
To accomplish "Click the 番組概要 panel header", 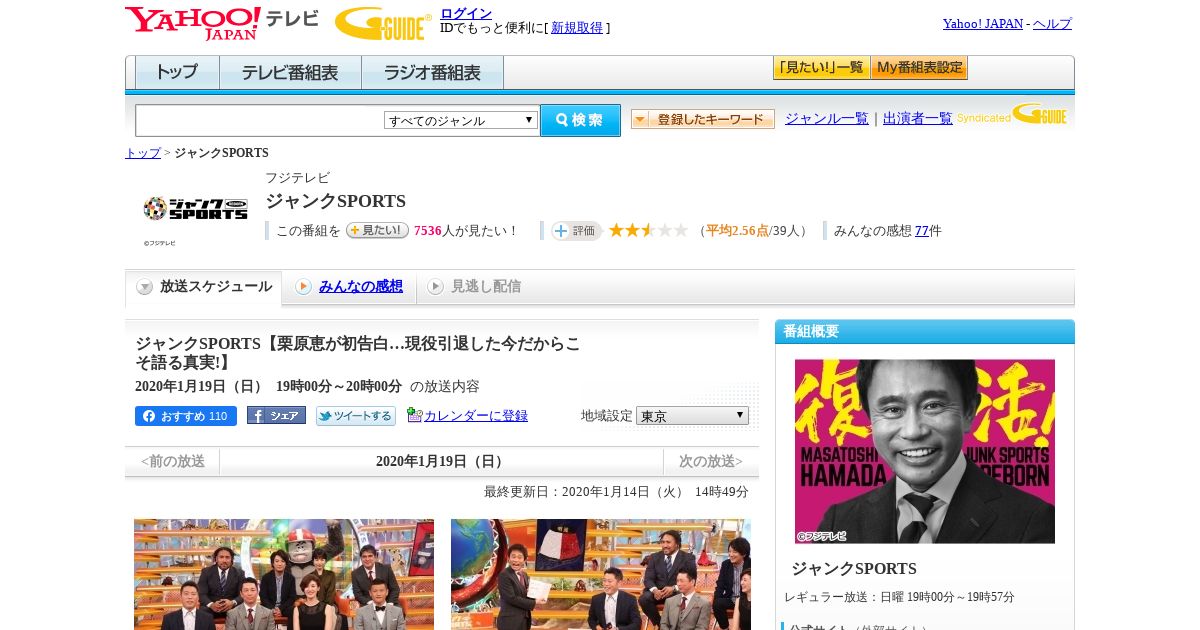I will click(x=925, y=331).
